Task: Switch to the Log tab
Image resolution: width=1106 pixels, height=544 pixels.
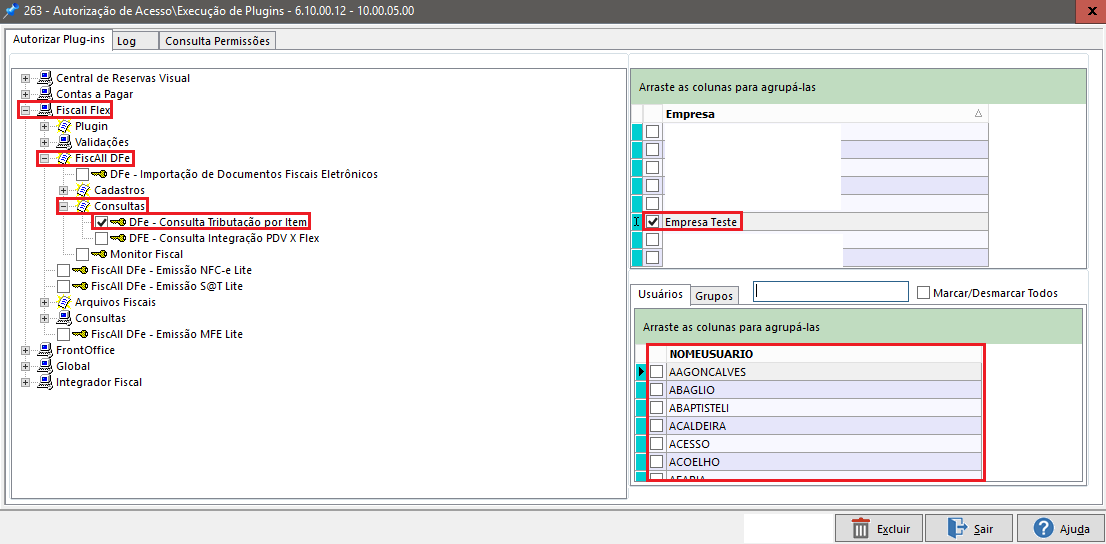Action: click(x=135, y=41)
